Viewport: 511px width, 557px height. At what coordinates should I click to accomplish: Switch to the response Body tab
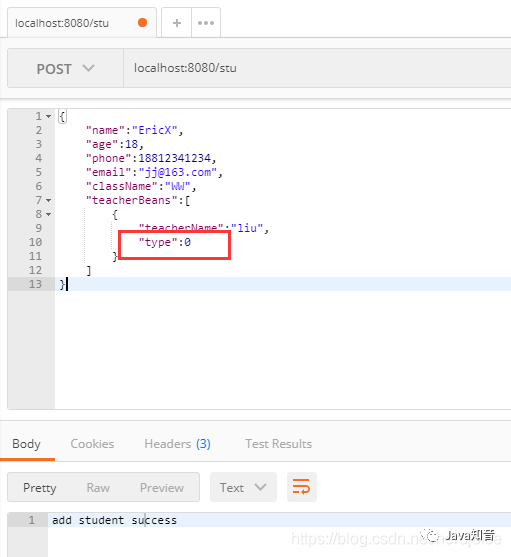click(26, 444)
